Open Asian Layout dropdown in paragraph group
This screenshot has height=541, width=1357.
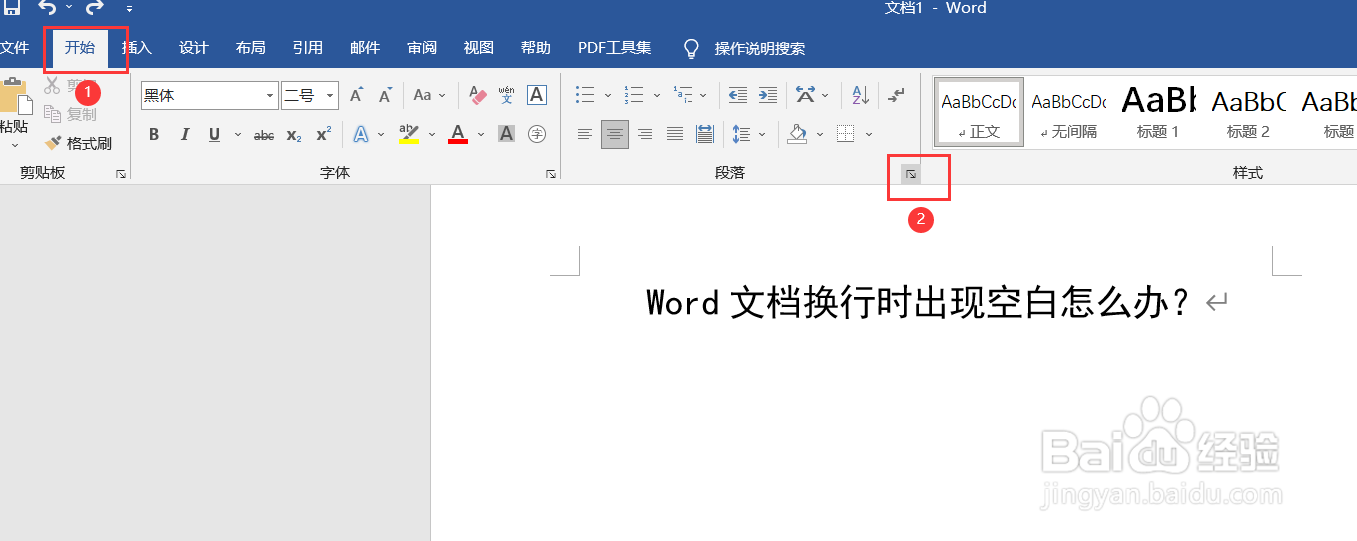click(x=812, y=95)
